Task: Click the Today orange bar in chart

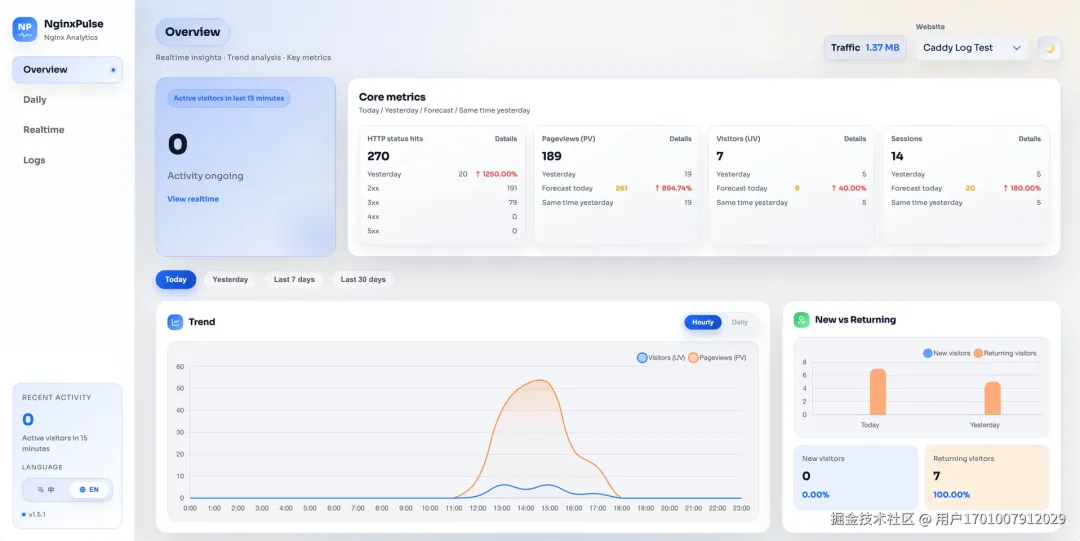Action: (878, 392)
